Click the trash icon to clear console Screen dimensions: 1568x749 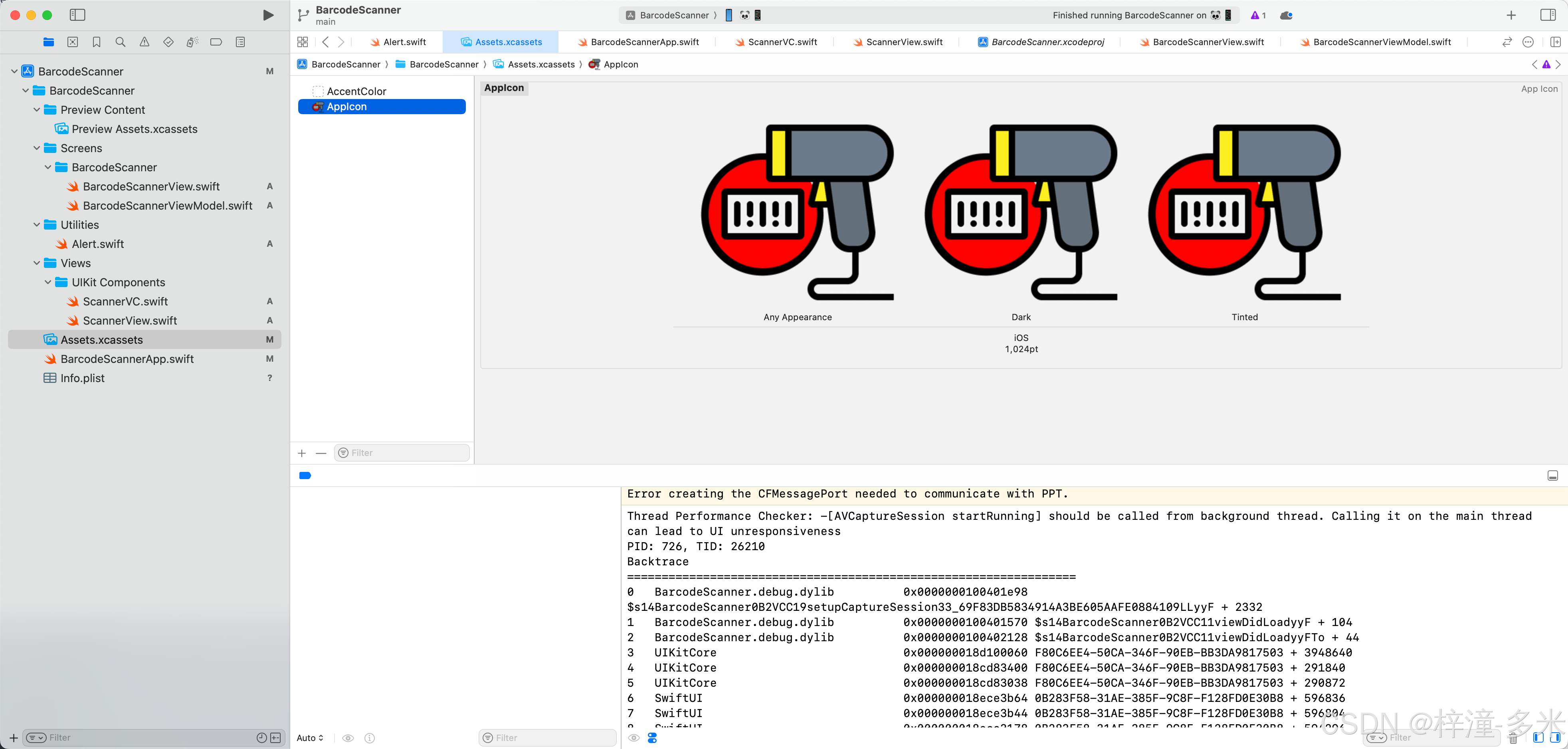click(x=1513, y=738)
